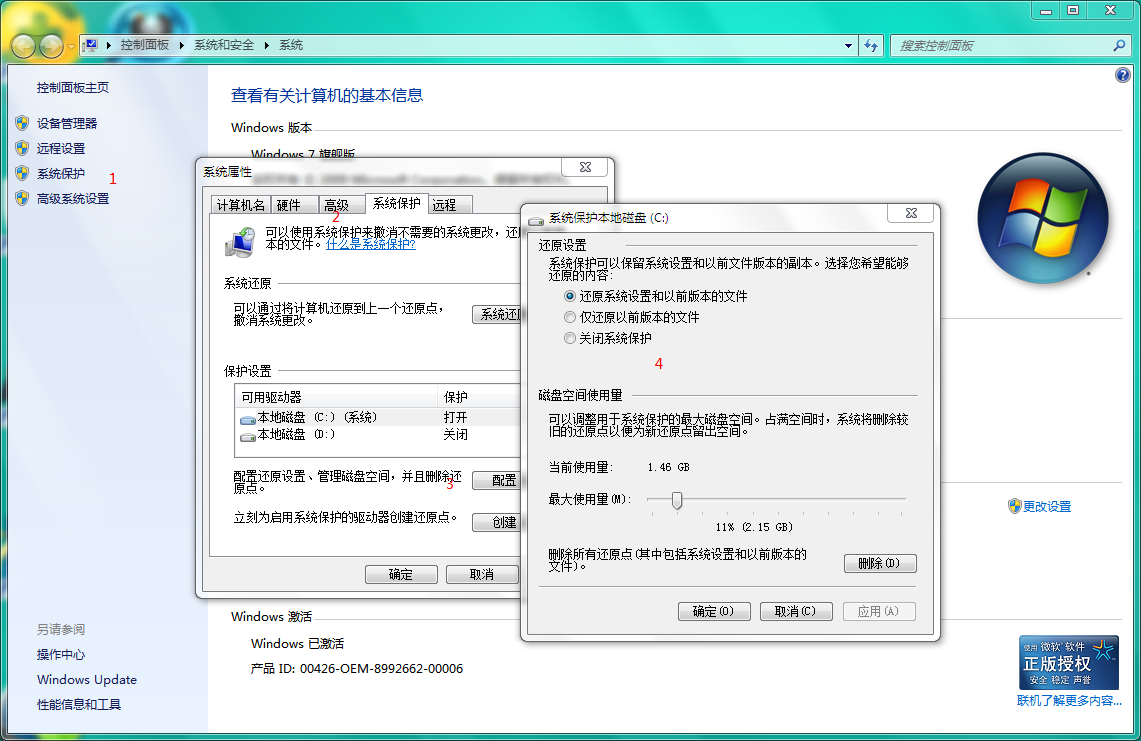Image resolution: width=1141 pixels, height=741 pixels.
Task: Click the 正版授权 genuine software badge
Action: pos(1068,662)
